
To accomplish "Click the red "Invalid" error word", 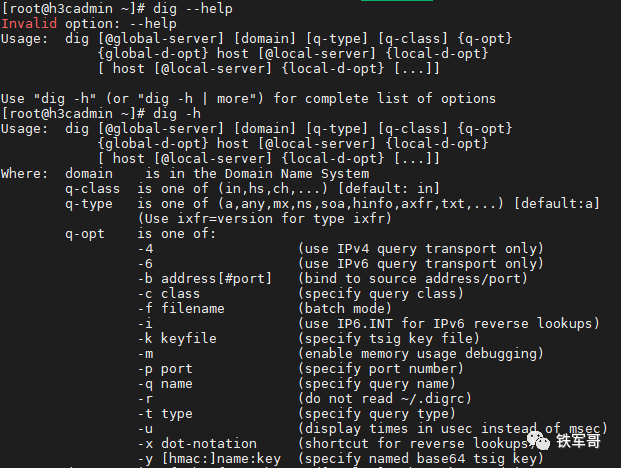I will [29, 23].
